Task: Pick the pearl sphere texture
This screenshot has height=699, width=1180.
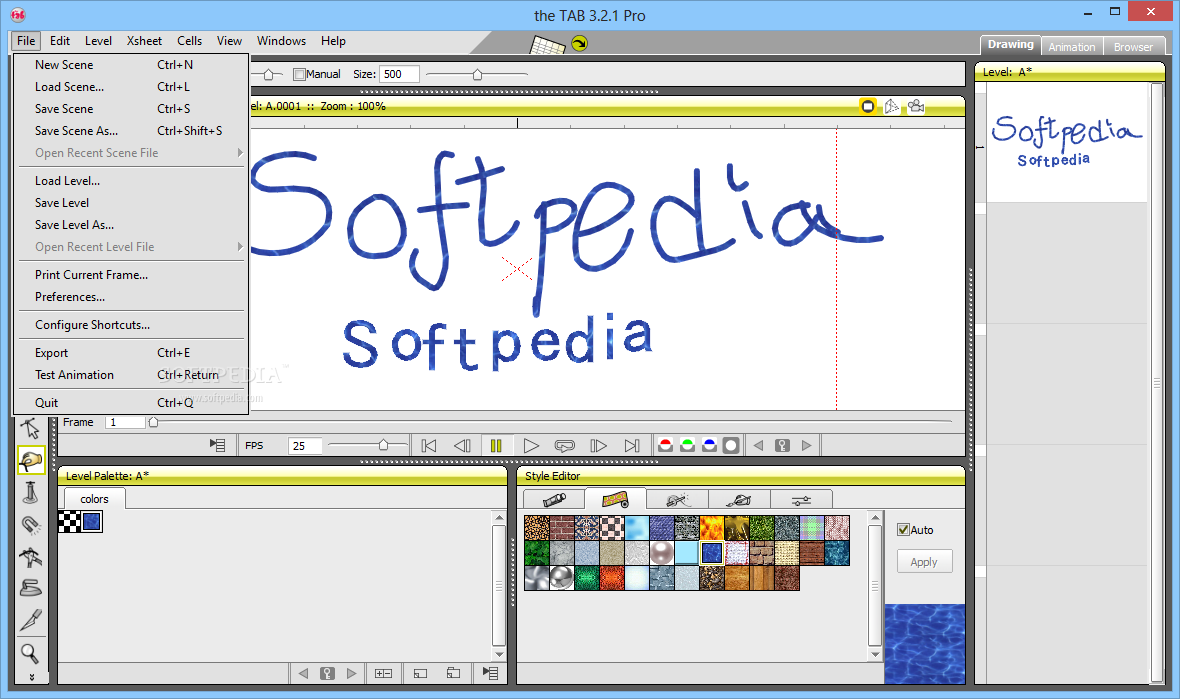Action: coord(661,553)
